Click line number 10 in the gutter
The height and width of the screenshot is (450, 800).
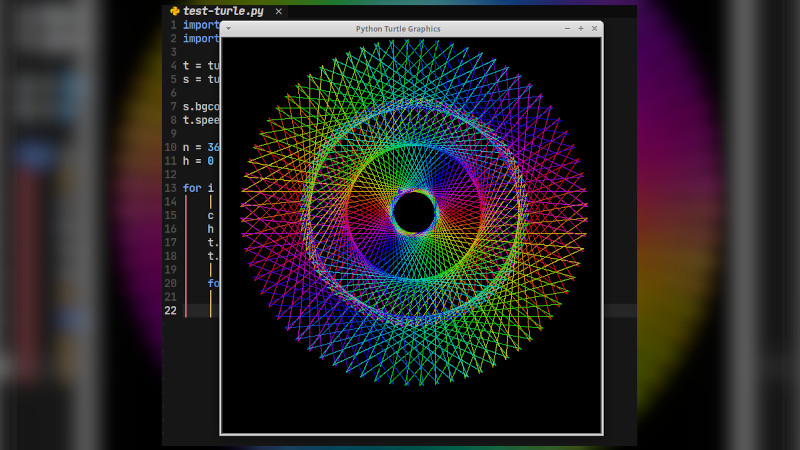coord(170,147)
